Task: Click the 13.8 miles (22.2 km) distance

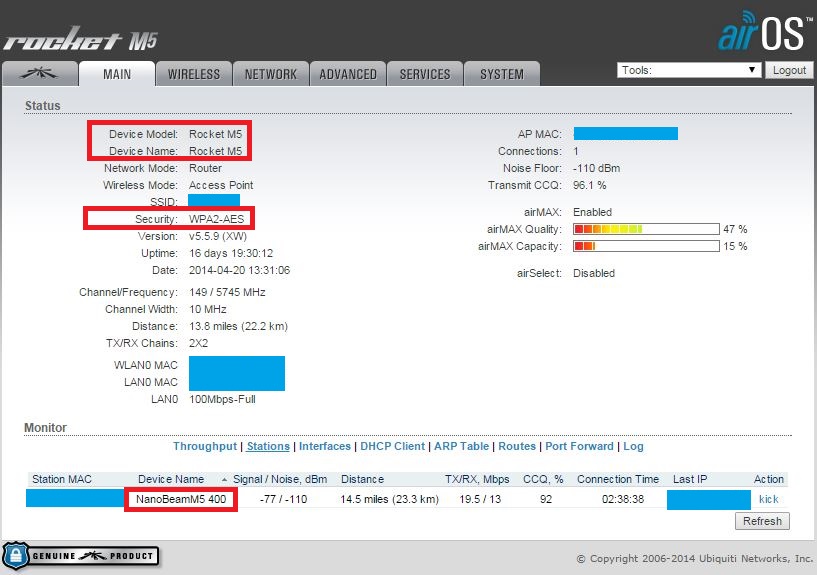Action: pyautogui.click(x=238, y=327)
